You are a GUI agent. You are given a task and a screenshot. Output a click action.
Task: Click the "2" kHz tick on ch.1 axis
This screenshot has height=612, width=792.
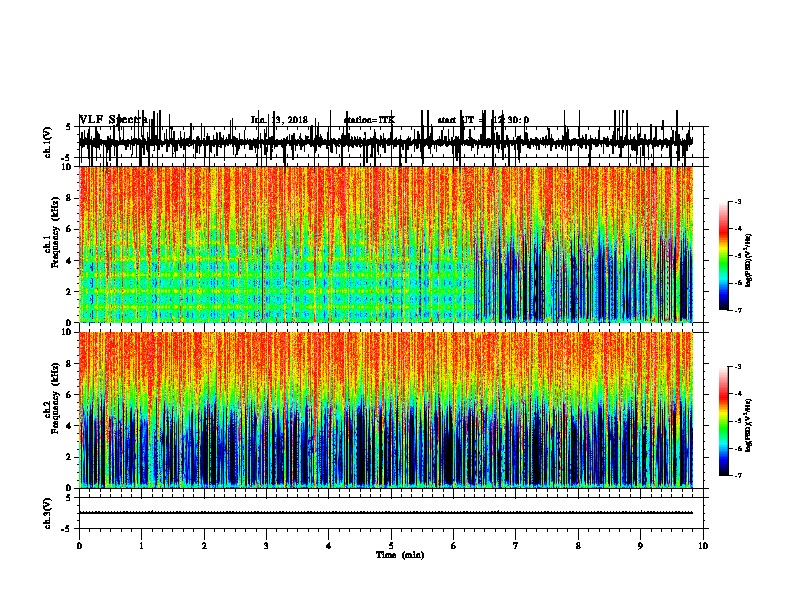pos(69,292)
